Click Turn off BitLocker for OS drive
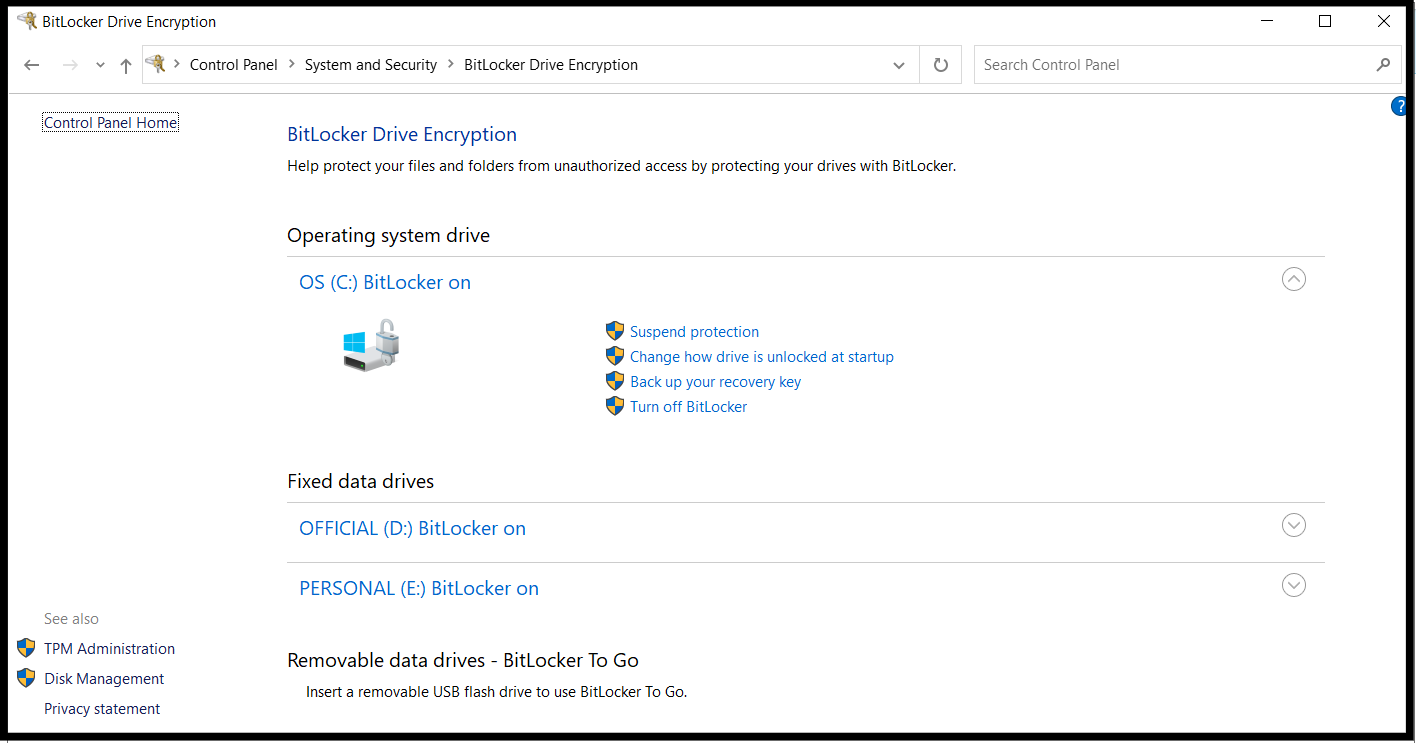Screen dimensions: 1416x743 click(x=688, y=406)
